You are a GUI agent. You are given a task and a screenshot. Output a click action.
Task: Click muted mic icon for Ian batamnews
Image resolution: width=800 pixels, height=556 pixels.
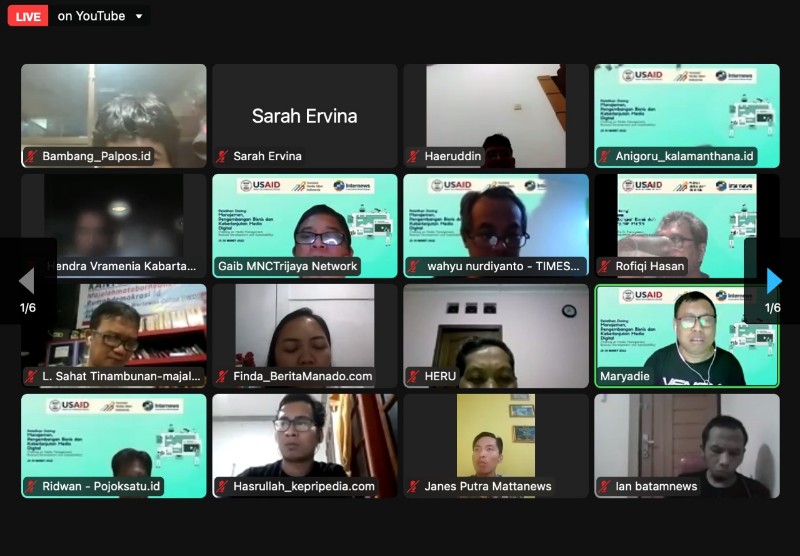605,487
